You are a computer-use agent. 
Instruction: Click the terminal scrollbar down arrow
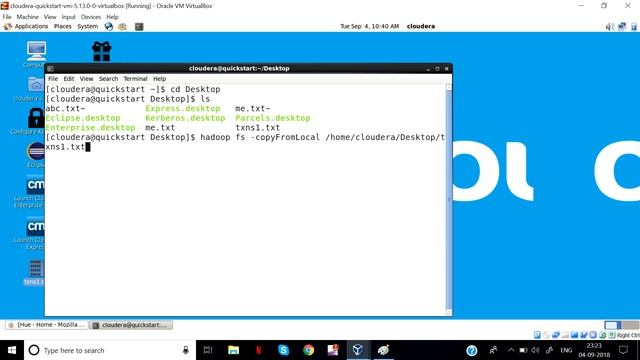(x=449, y=312)
